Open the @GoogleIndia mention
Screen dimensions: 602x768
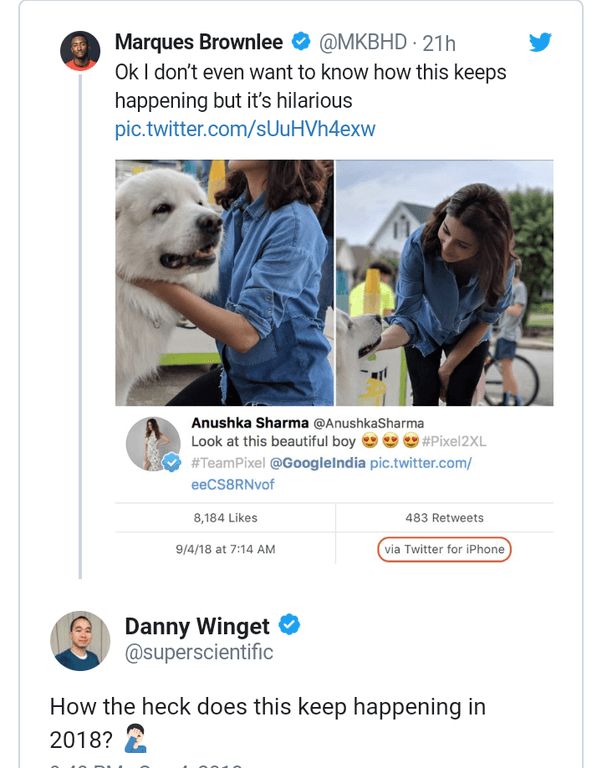(315, 463)
